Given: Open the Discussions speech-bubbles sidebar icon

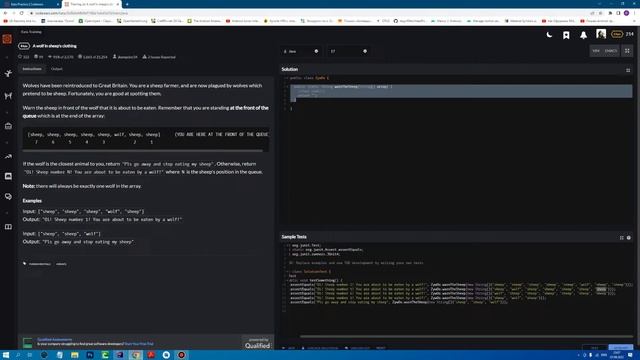Looking at the screenshot, I should click(x=8, y=197).
